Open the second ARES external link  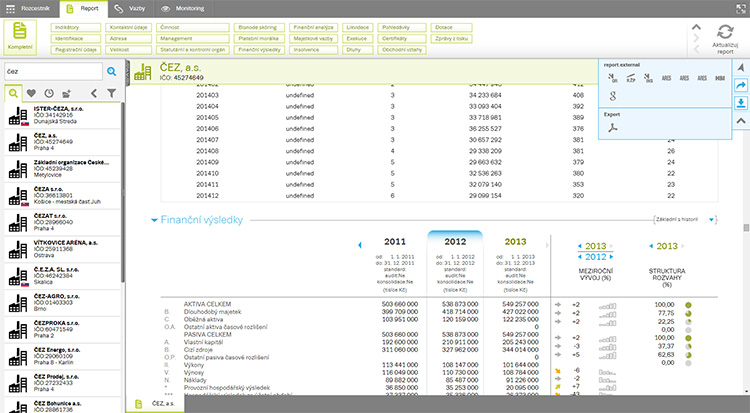pyautogui.click(x=684, y=78)
